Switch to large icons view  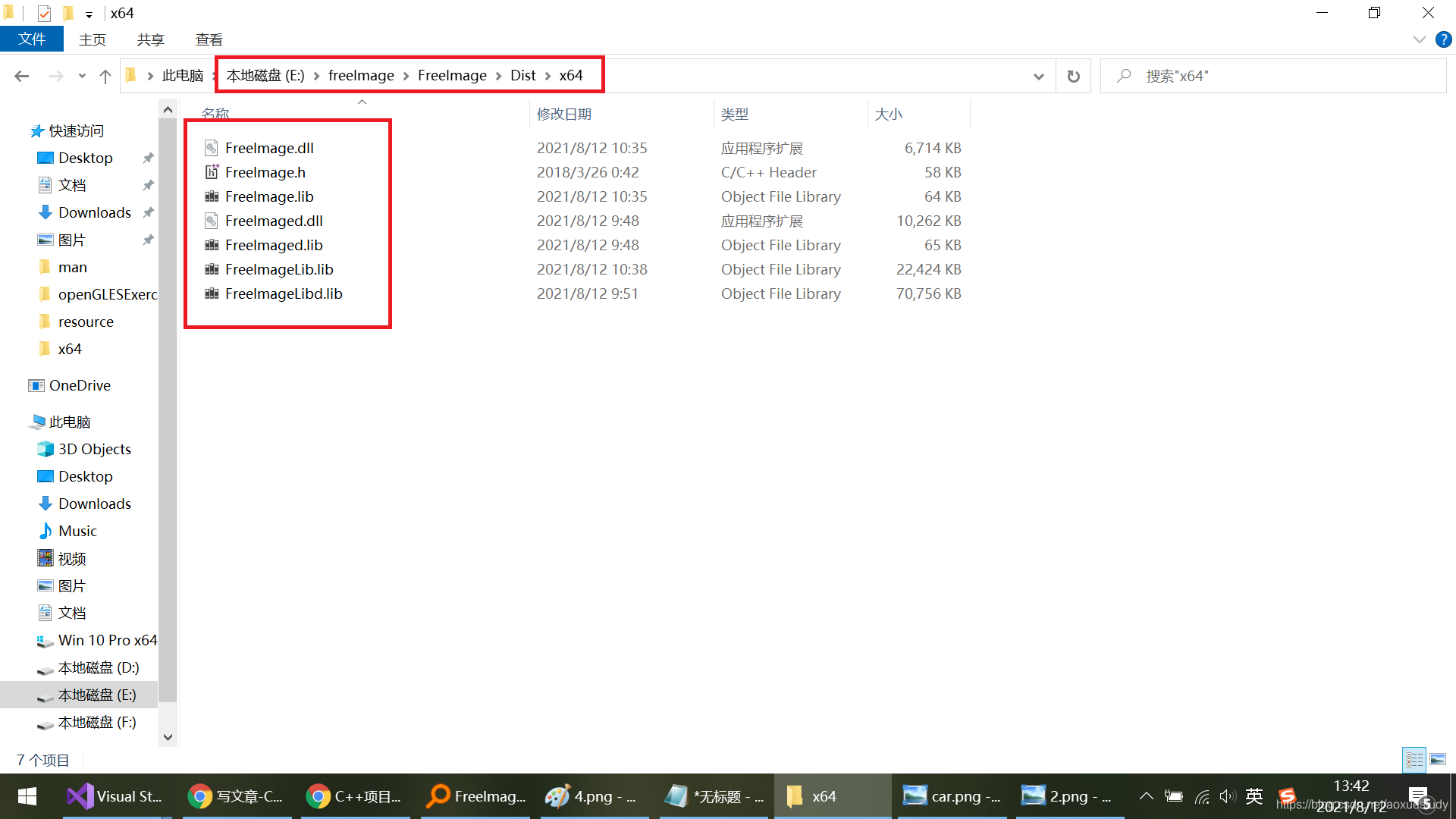[x=1438, y=759]
